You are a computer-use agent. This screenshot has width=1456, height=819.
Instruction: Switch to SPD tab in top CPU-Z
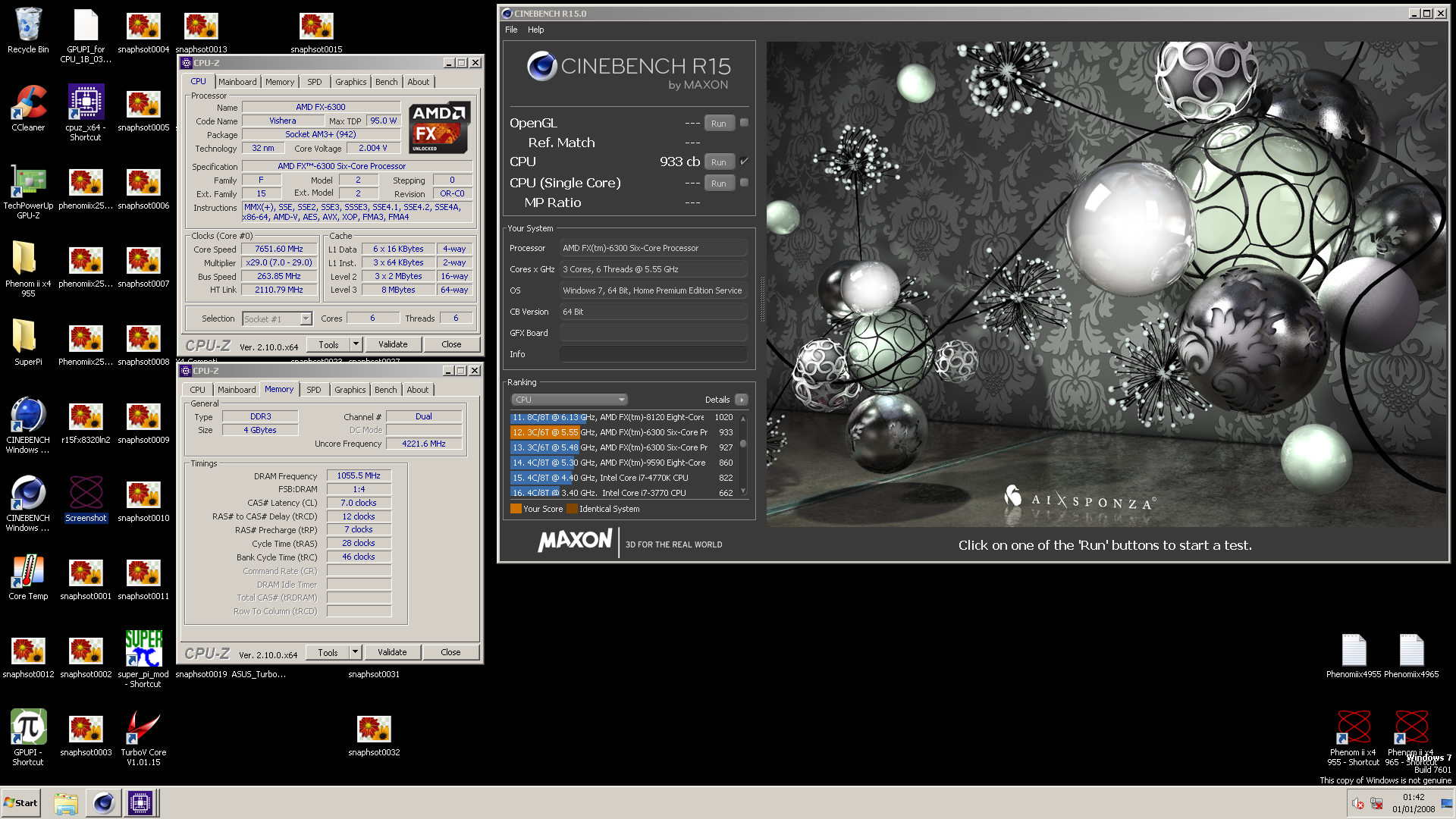pos(315,82)
